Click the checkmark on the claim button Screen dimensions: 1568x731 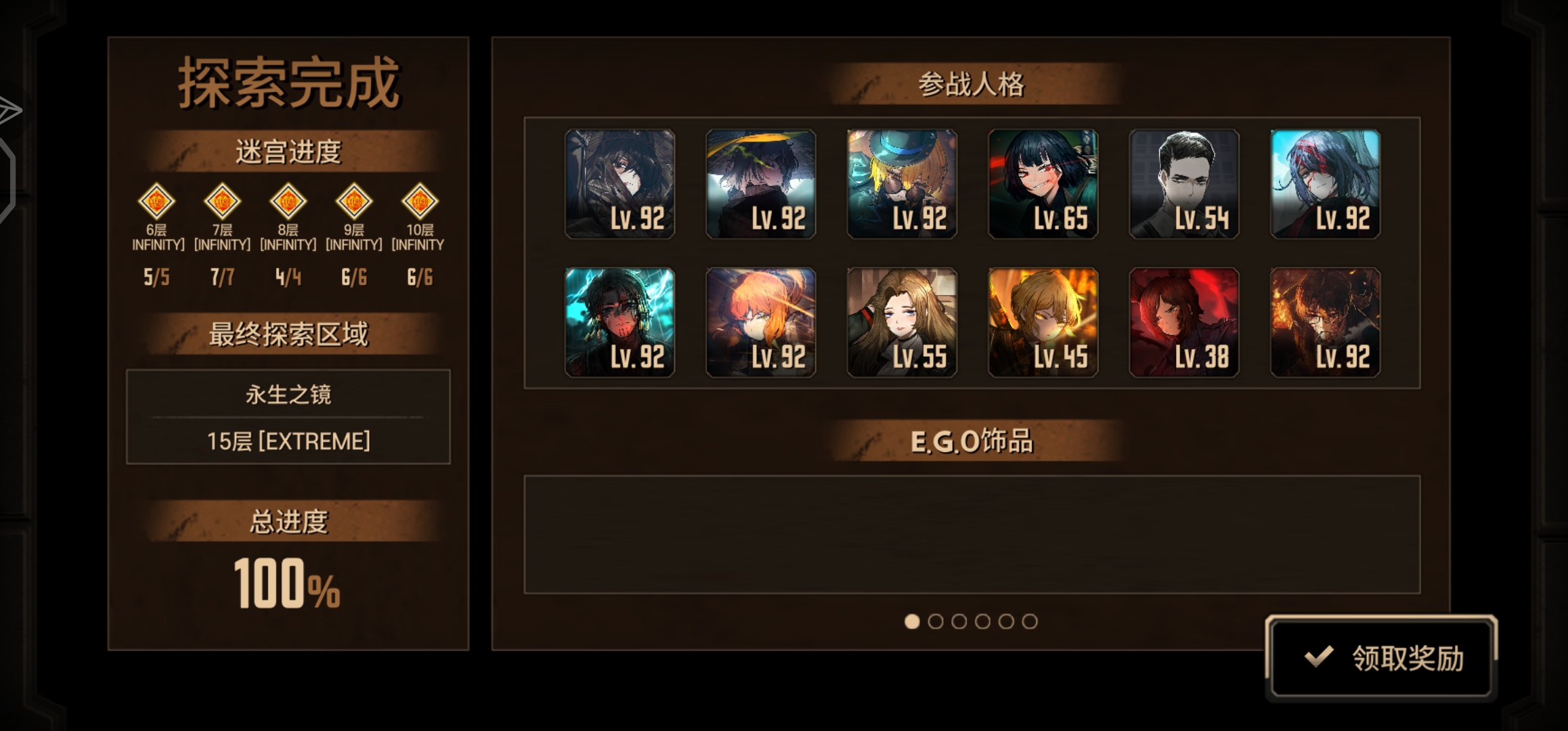coord(1319,656)
